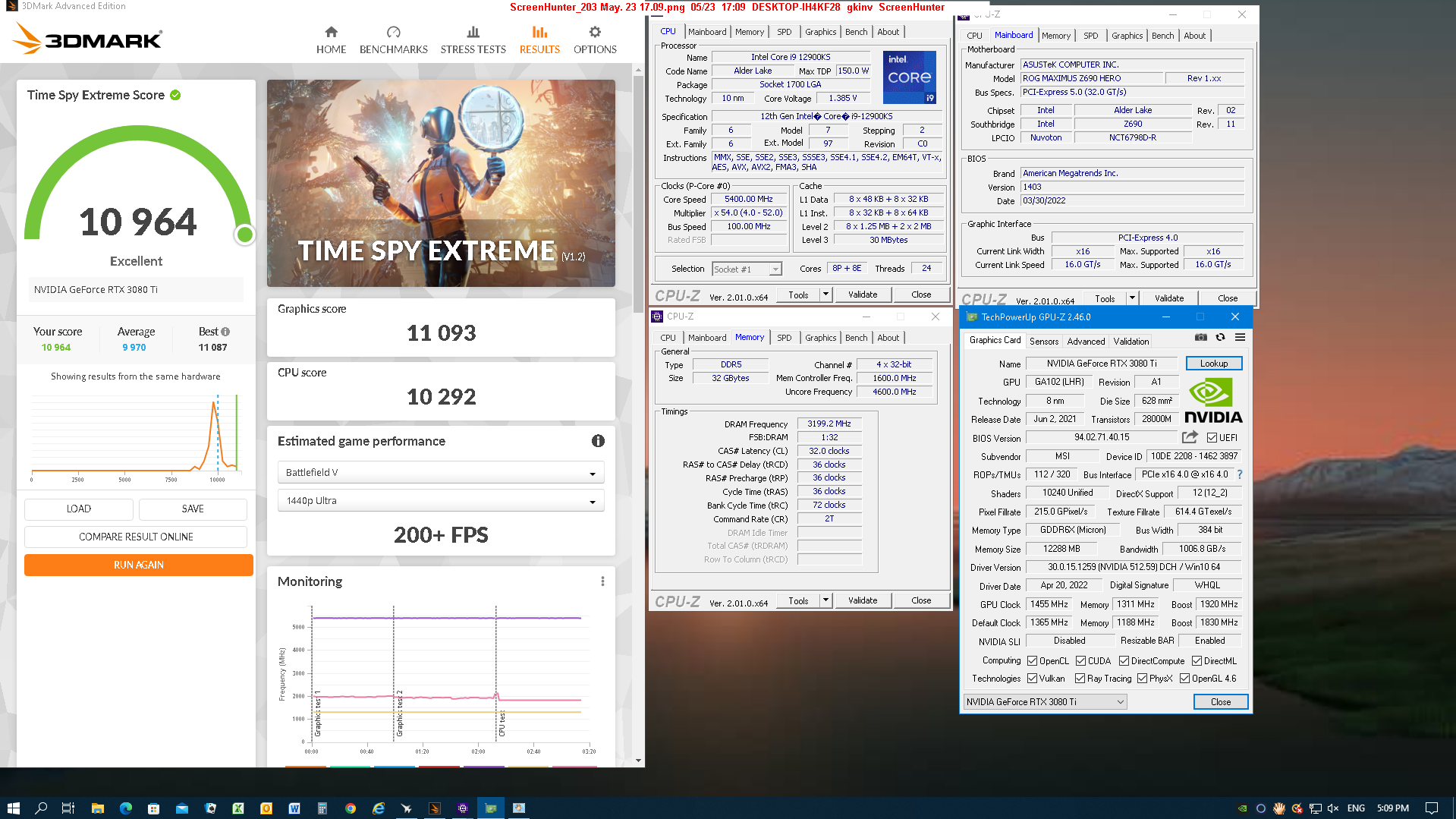
Task: Open the HOME section in 3DMark
Action: [x=331, y=40]
